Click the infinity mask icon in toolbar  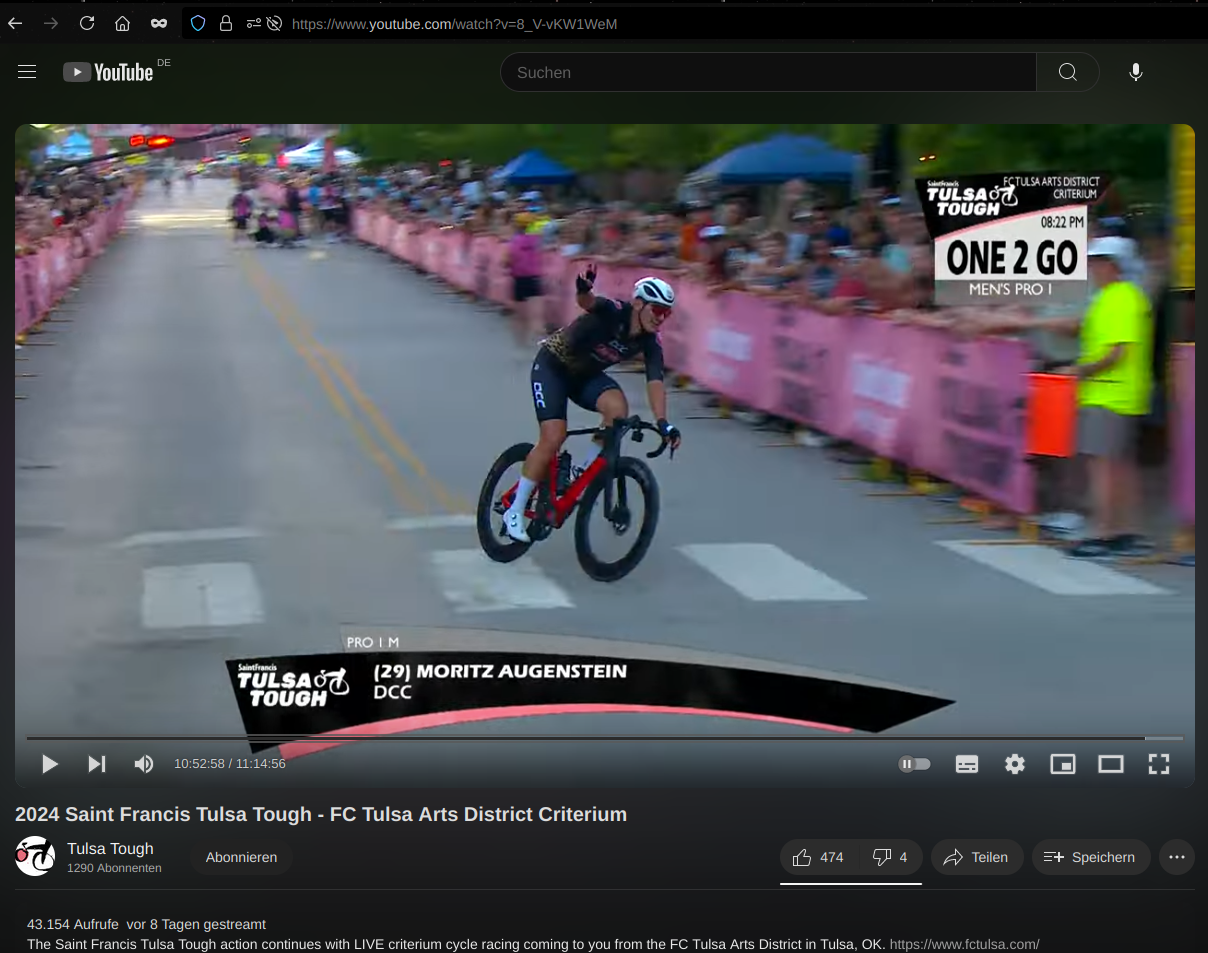click(x=159, y=23)
